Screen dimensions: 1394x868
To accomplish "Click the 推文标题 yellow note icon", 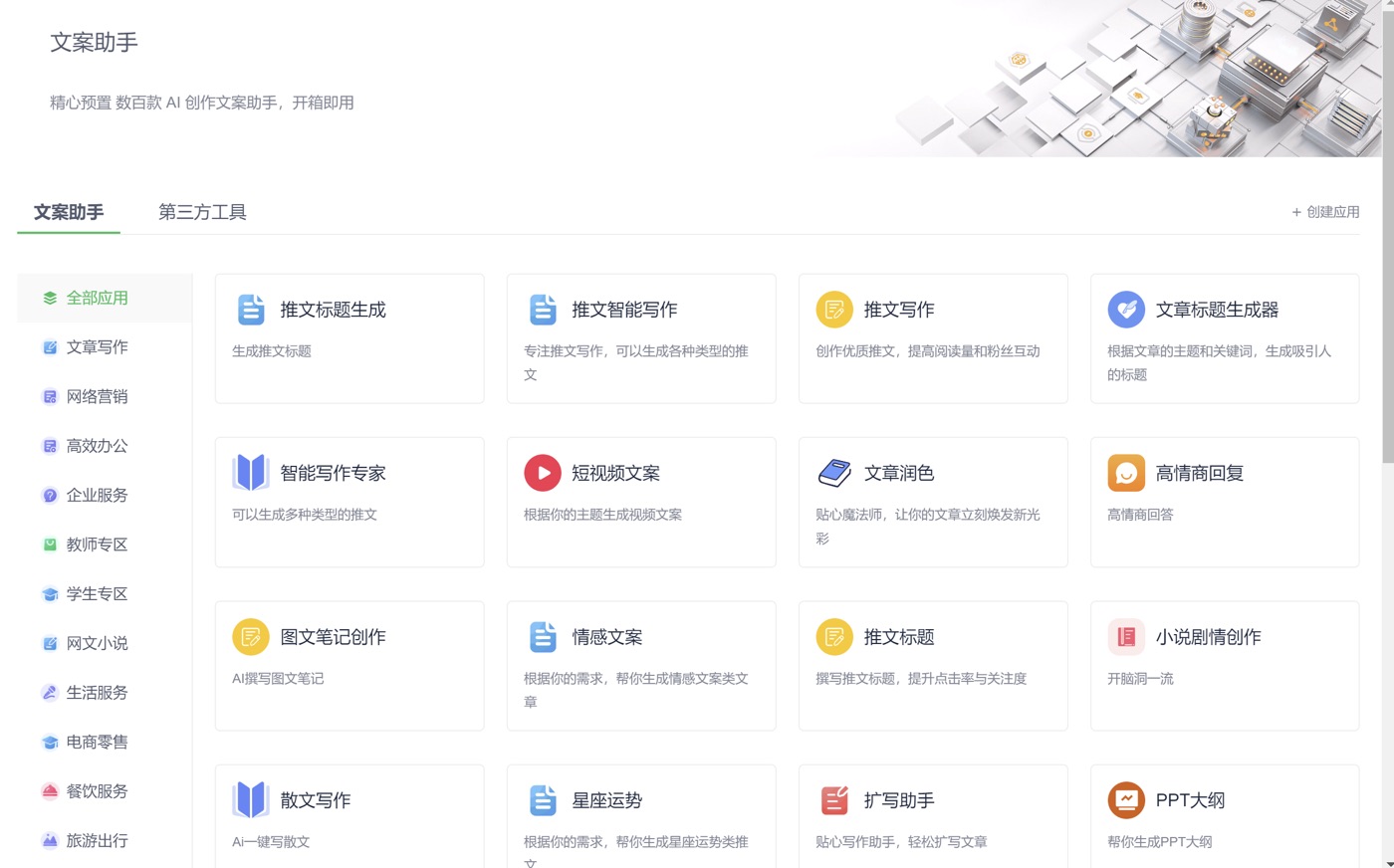I will 834,637.
